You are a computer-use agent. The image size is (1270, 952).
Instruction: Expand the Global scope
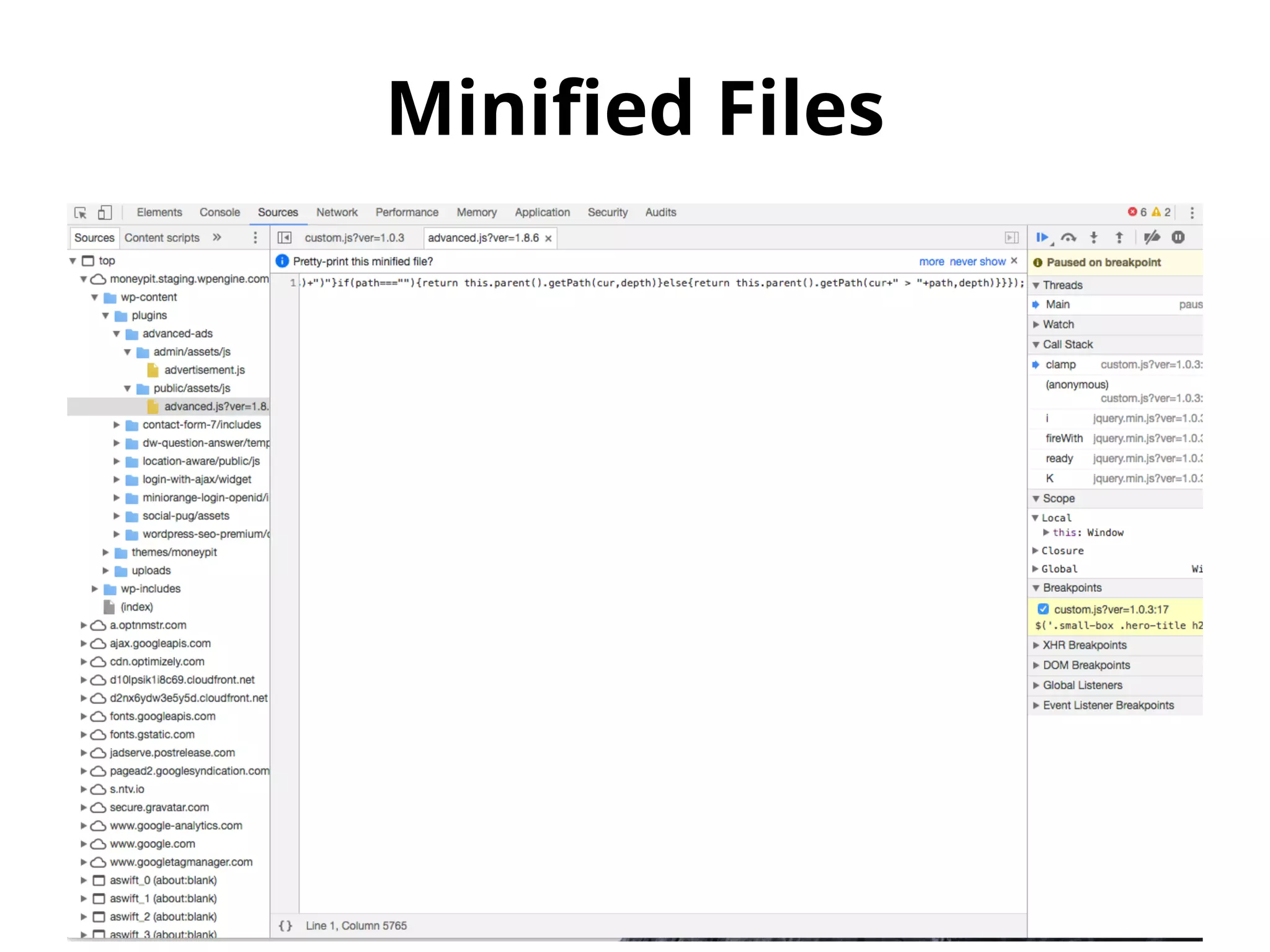coord(1036,569)
